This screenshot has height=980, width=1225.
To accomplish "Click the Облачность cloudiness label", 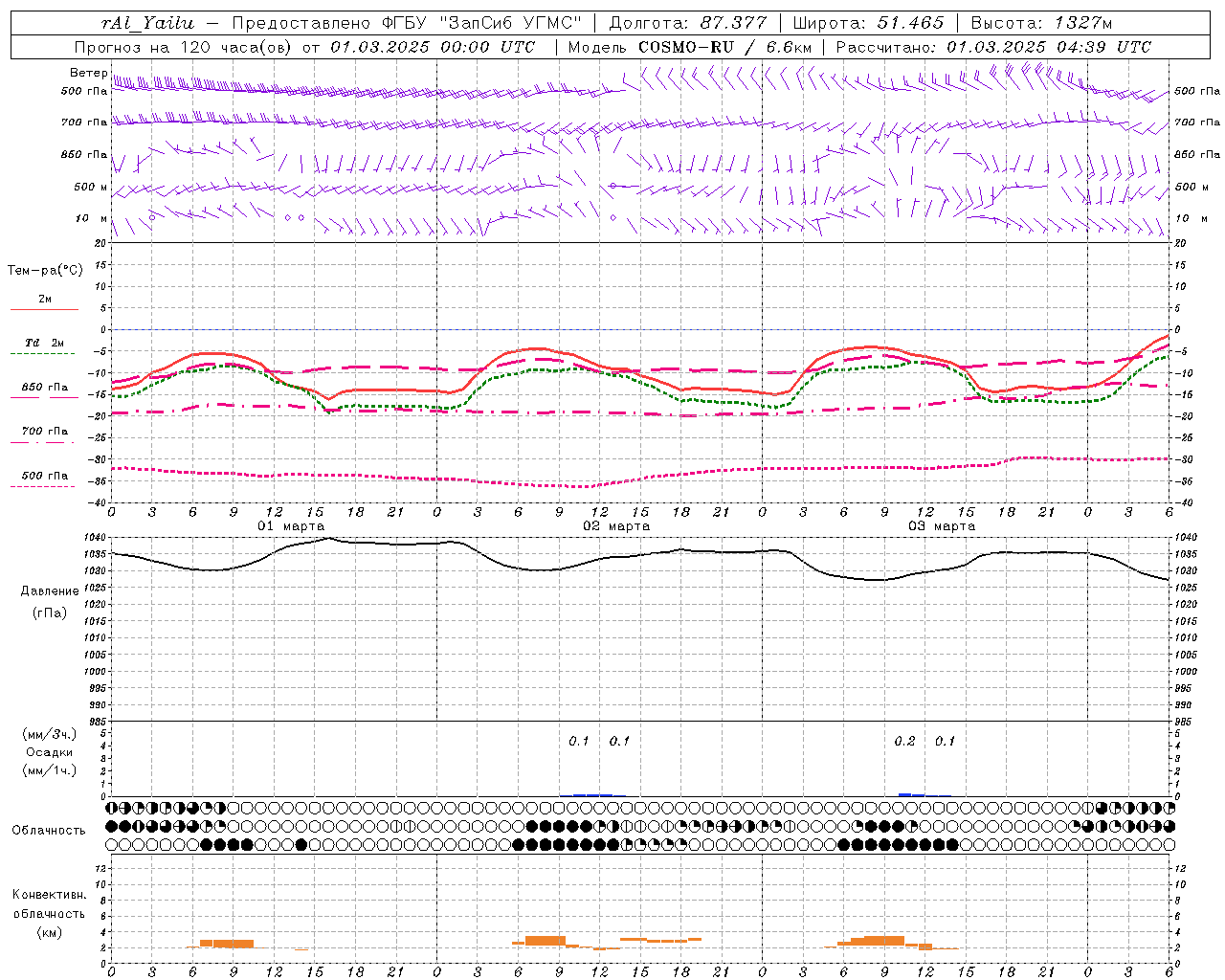I will pyautogui.click(x=49, y=830).
